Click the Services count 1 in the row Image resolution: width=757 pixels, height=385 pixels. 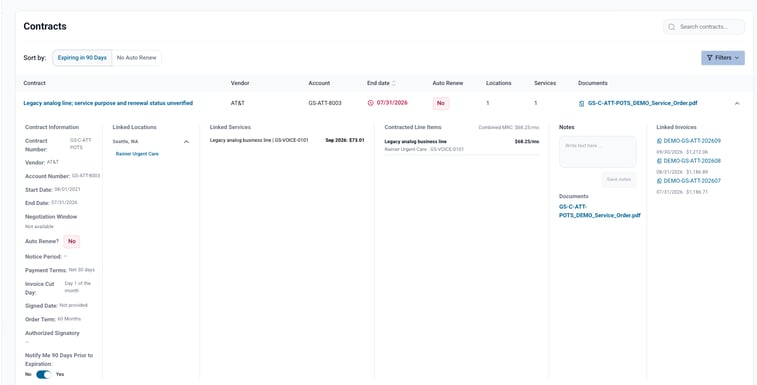tap(535, 103)
